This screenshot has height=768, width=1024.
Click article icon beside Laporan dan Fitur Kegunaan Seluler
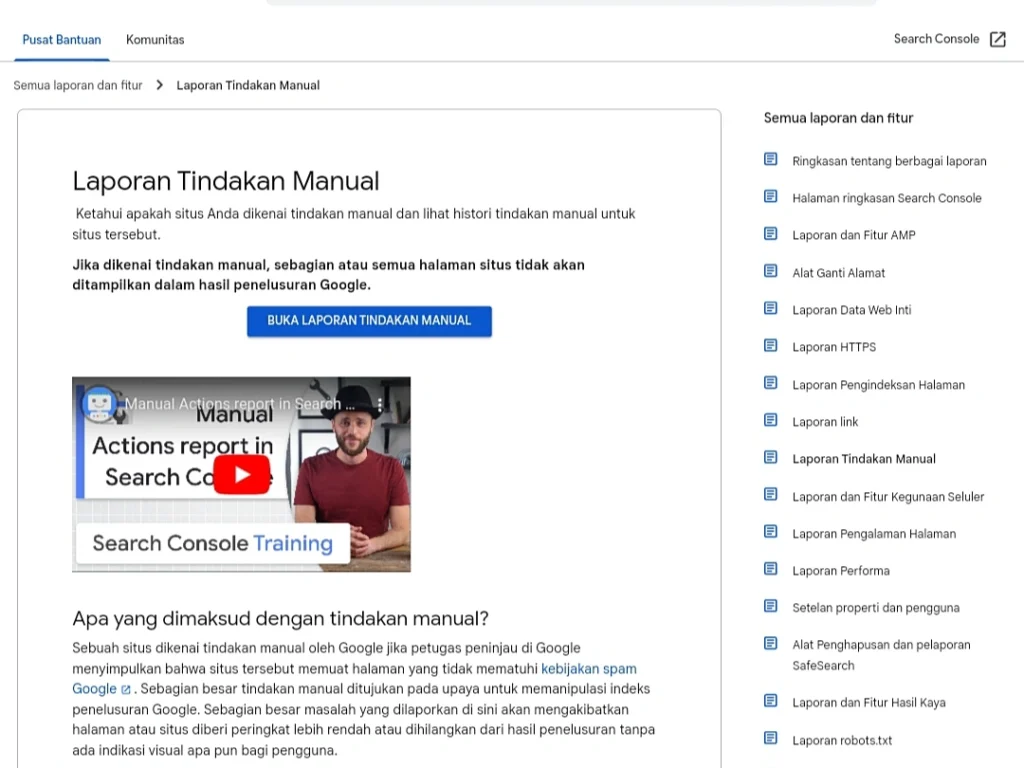pos(771,494)
